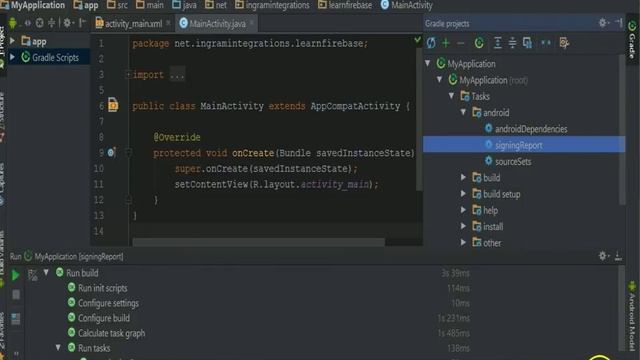Click app breadcrumb in navigation bar
Image resolution: width=640 pixels, height=360 pixels.
(91, 5)
